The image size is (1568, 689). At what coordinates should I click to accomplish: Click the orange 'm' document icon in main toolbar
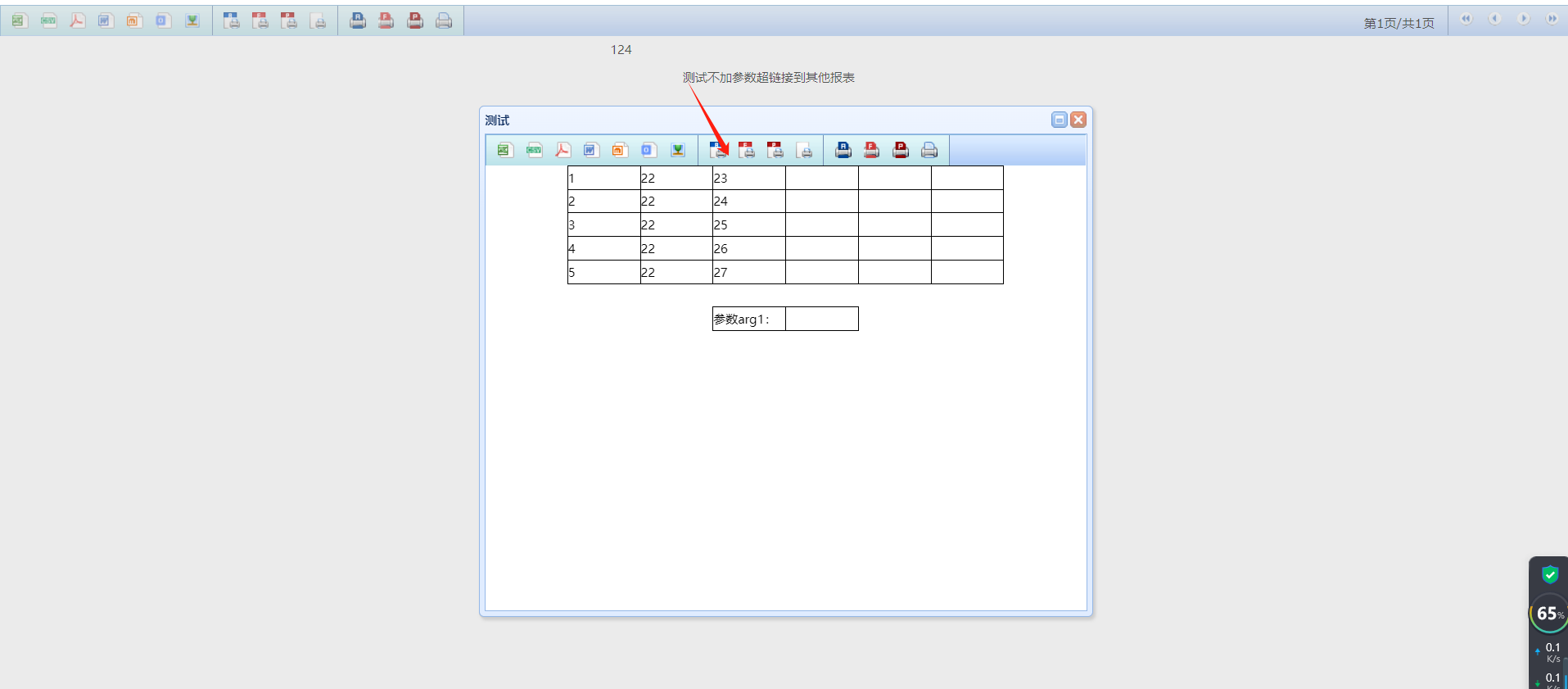[x=135, y=20]
